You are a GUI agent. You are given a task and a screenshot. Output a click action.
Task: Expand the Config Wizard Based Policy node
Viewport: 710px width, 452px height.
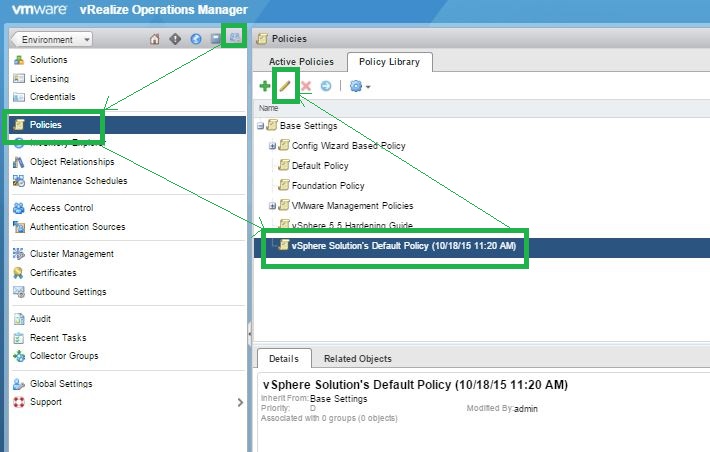[x=272, y=146]
